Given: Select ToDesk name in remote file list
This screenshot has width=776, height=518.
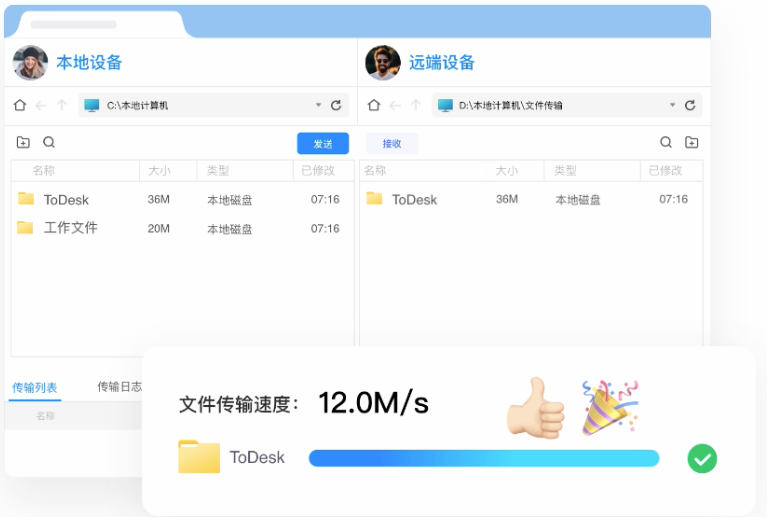Looking at the screenshot, I should 415,200.
